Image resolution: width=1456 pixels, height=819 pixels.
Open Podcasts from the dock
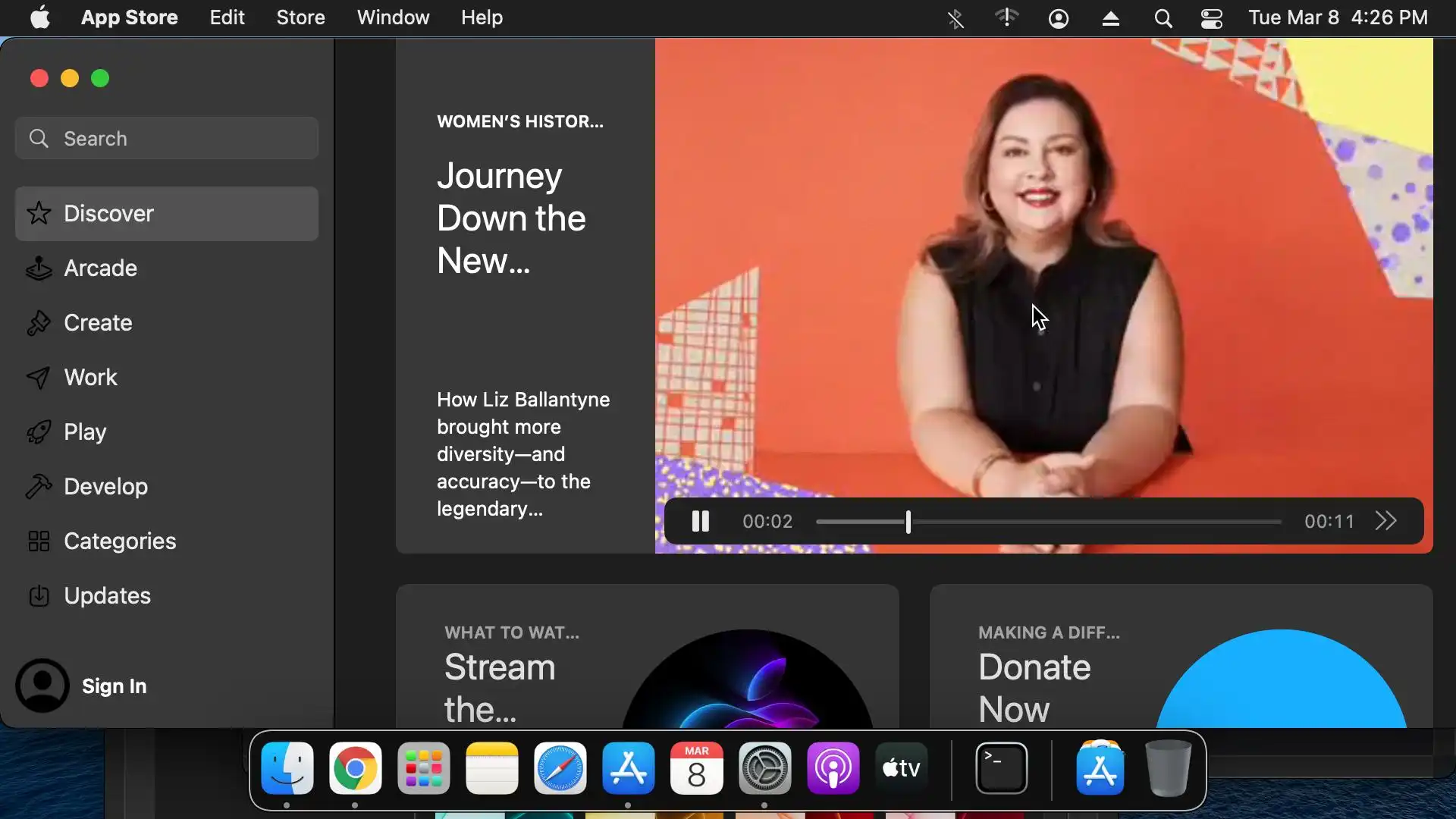click(x=833, y=769)
